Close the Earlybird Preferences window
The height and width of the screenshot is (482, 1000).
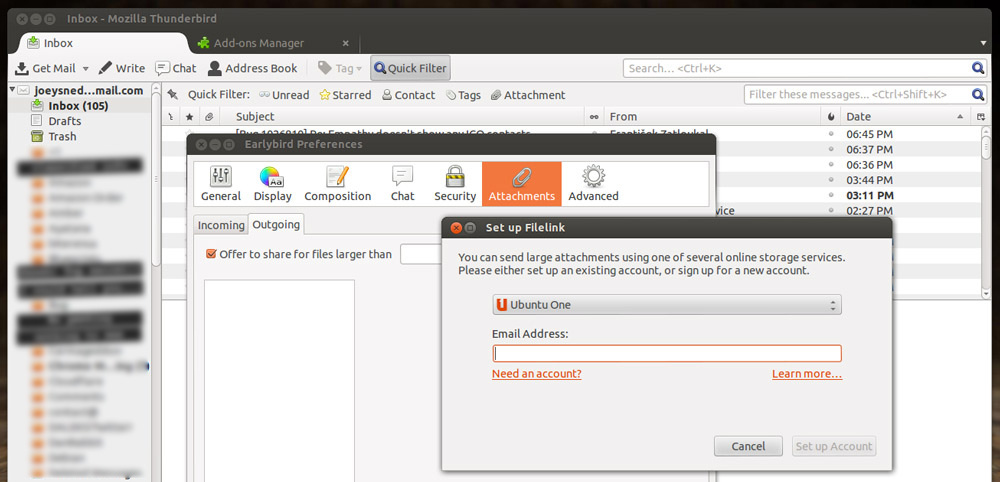click(201, 145)
